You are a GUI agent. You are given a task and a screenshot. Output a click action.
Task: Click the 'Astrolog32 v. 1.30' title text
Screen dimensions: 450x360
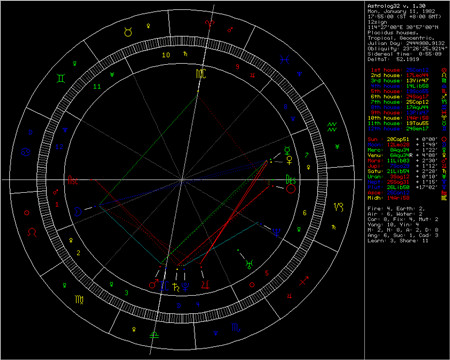(x=396, y=6)
